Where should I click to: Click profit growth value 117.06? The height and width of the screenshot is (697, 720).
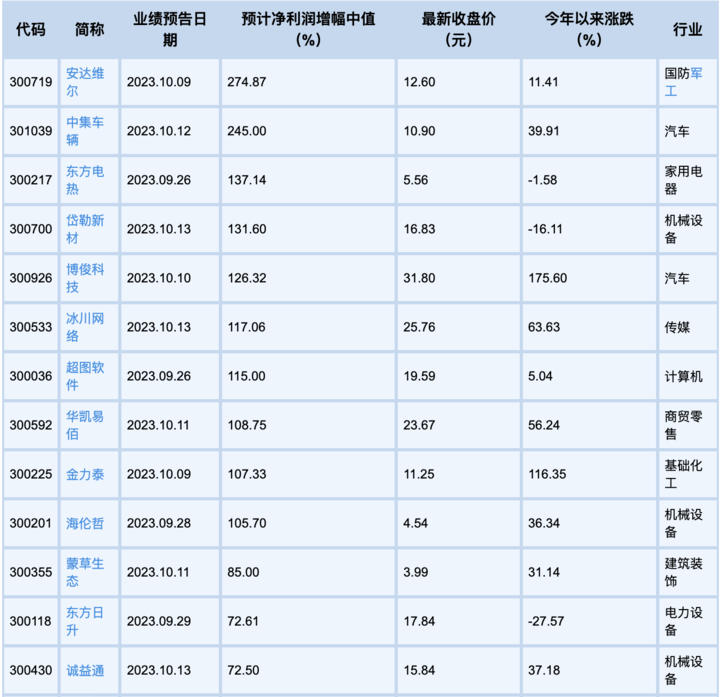[x=247, y=327]
